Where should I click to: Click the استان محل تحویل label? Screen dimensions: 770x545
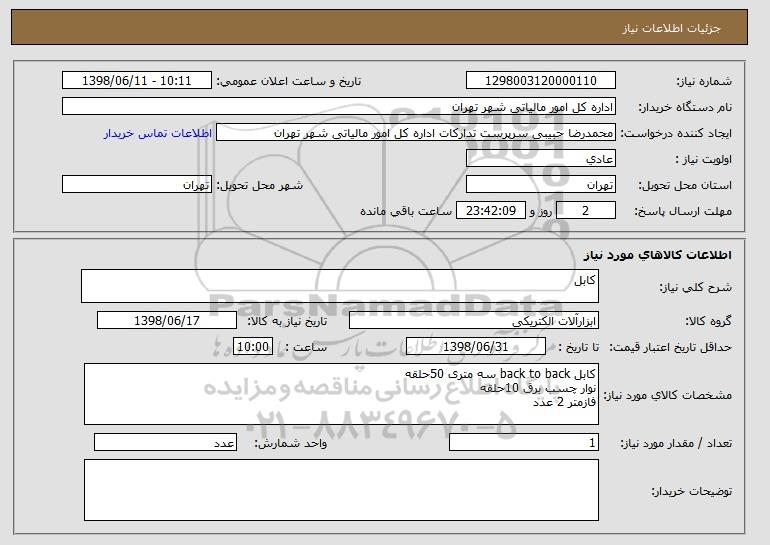pyautogui.click(x=685, y=185)
